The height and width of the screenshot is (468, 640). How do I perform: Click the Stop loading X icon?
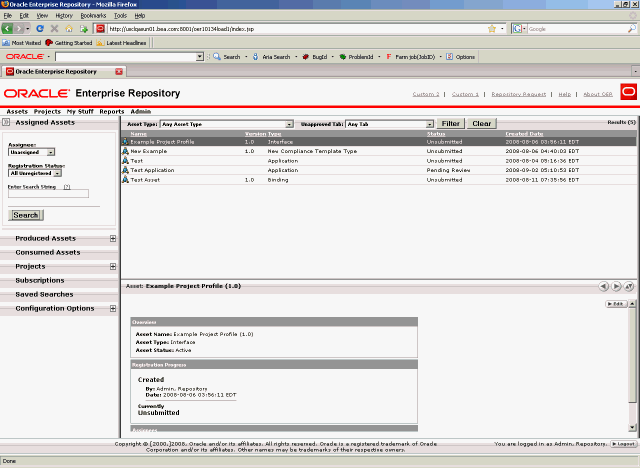tap(54, 29)
